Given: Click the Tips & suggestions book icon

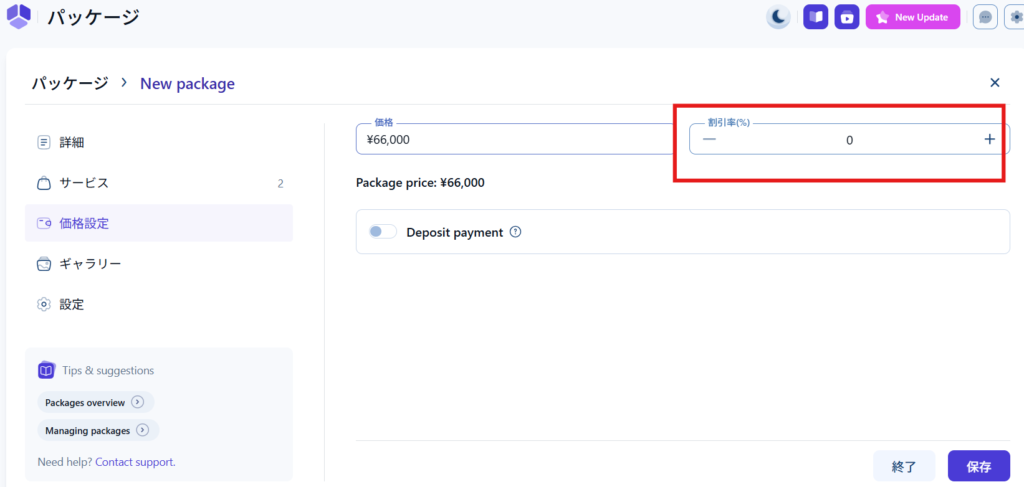Looking at the screenshot, I should pos(46,370).
